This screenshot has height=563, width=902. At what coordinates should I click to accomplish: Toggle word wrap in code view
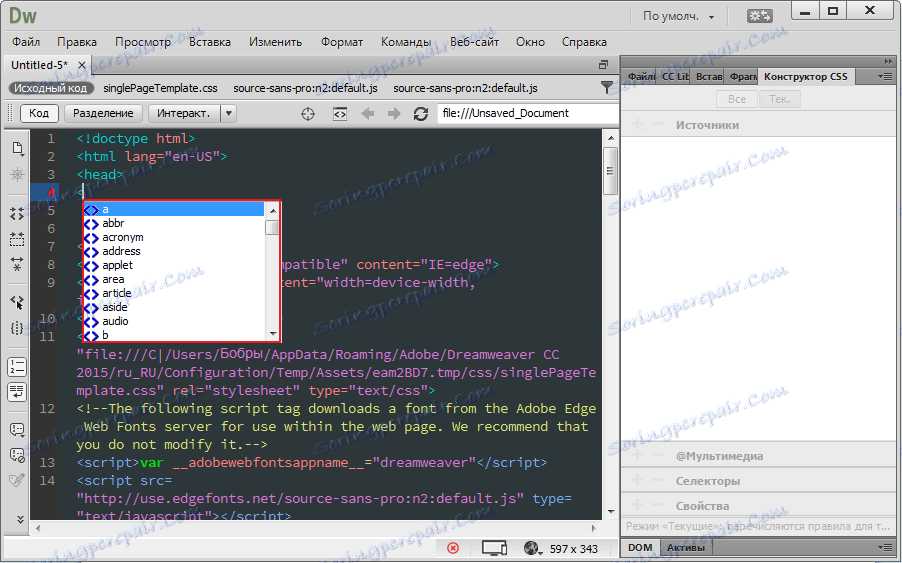(17, 392)
